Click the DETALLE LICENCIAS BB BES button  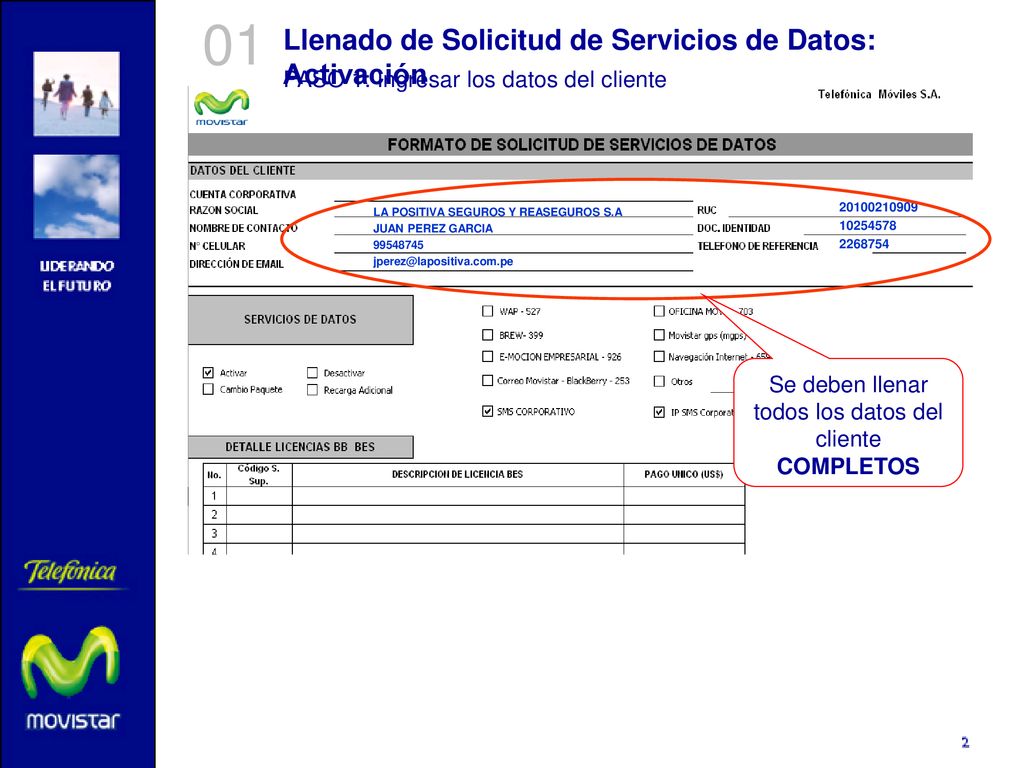(x=300, y=447)
